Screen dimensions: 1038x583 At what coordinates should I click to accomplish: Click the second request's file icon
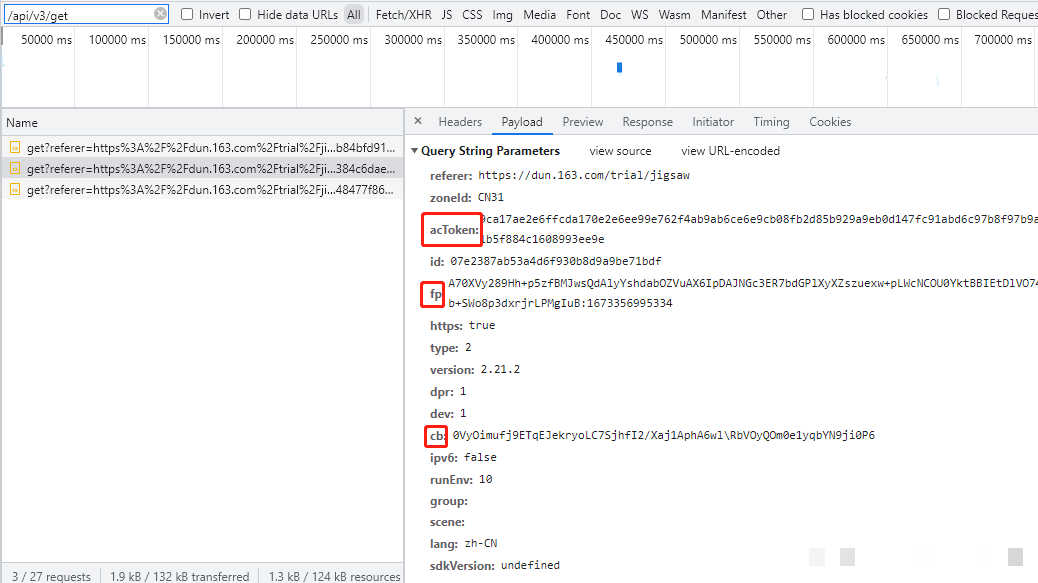click(15, 169)
